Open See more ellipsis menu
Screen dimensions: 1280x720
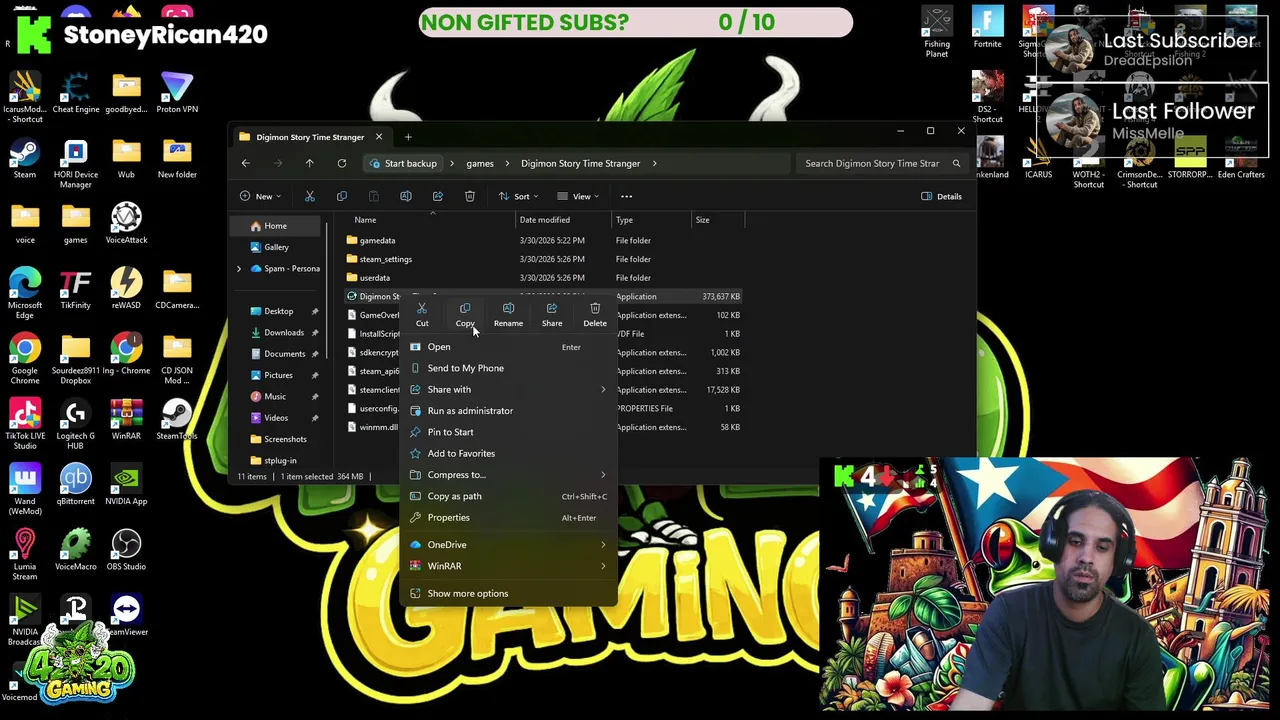pyautogui.click(x=626, y=196)
